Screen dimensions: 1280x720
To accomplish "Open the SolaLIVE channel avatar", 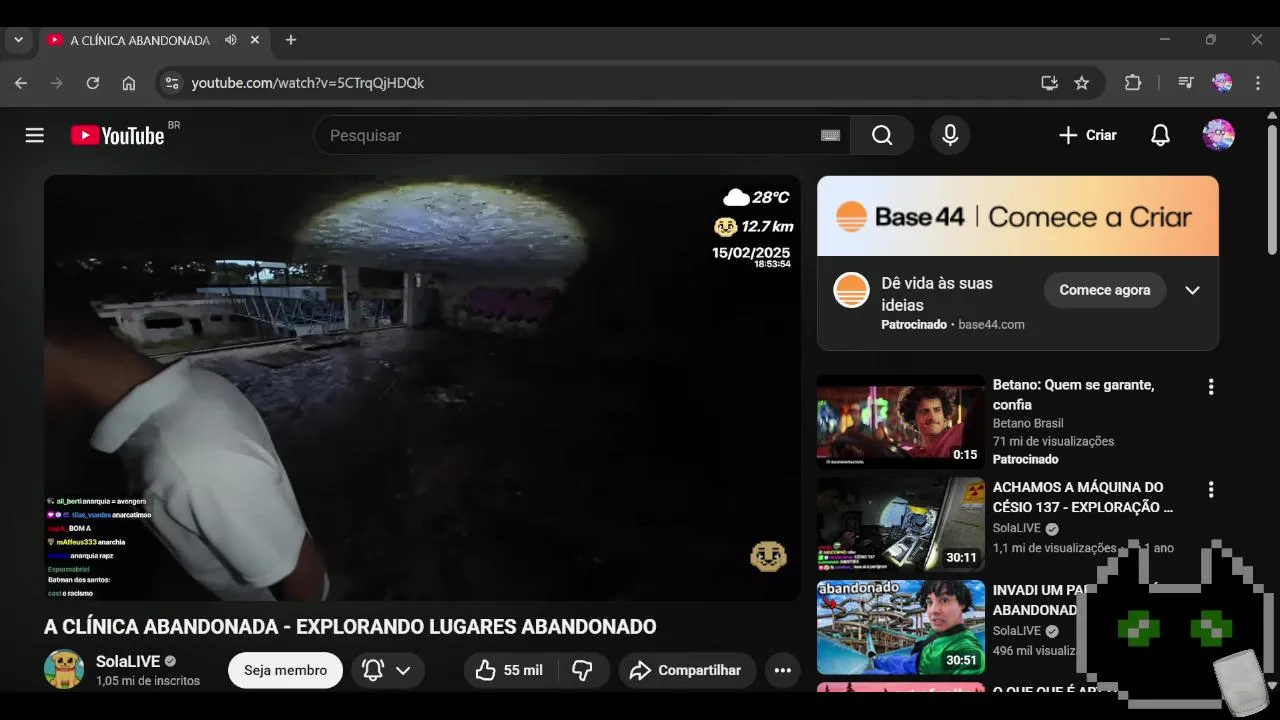I will point(64,669).
